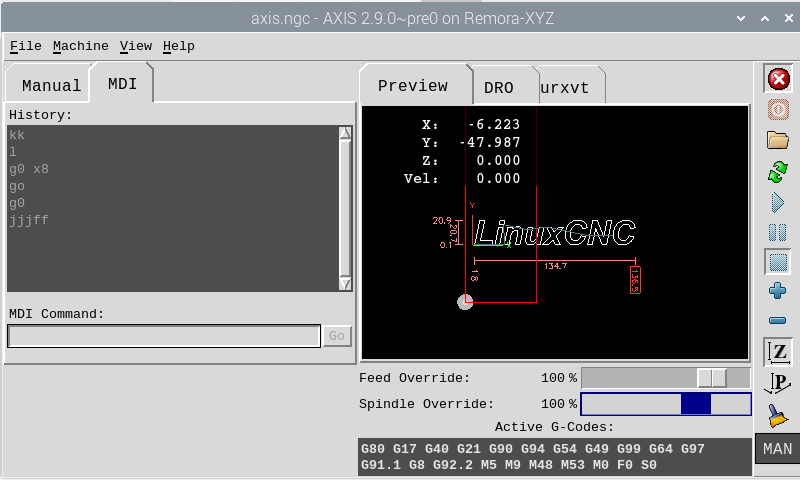Viewport: 800px width, 480px height.
Task: Click history scrollbar down arrow
Action: click(x=345, y=284)
